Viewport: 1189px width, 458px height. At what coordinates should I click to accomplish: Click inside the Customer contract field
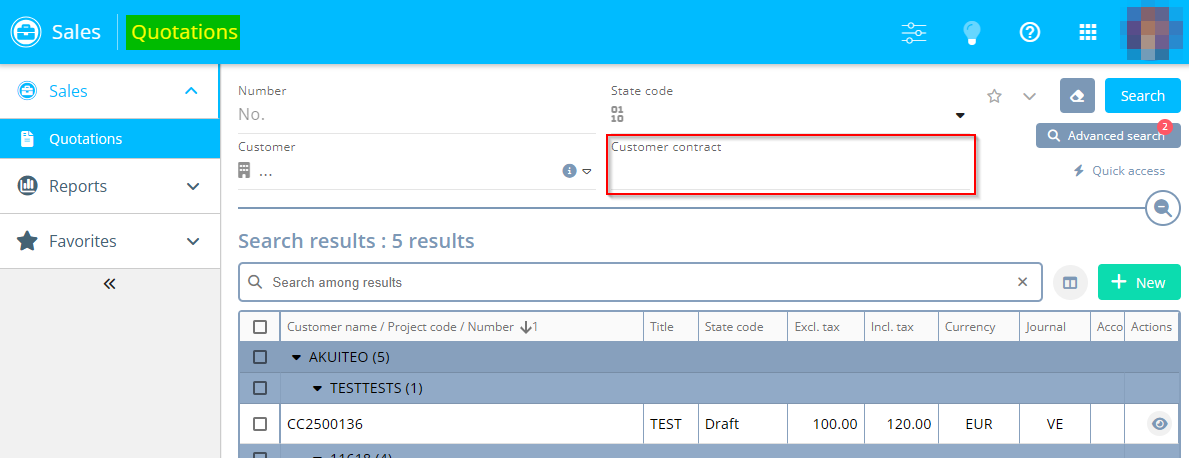[791, 173]
